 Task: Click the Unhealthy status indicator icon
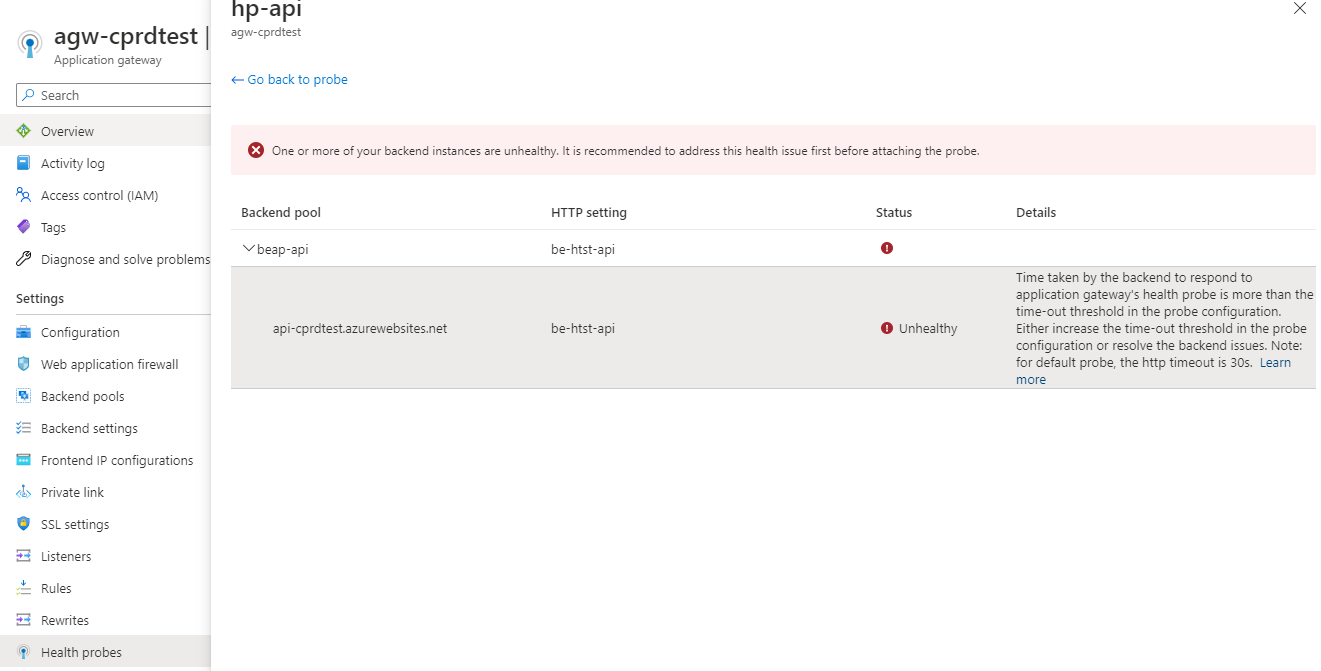(886, 327)
